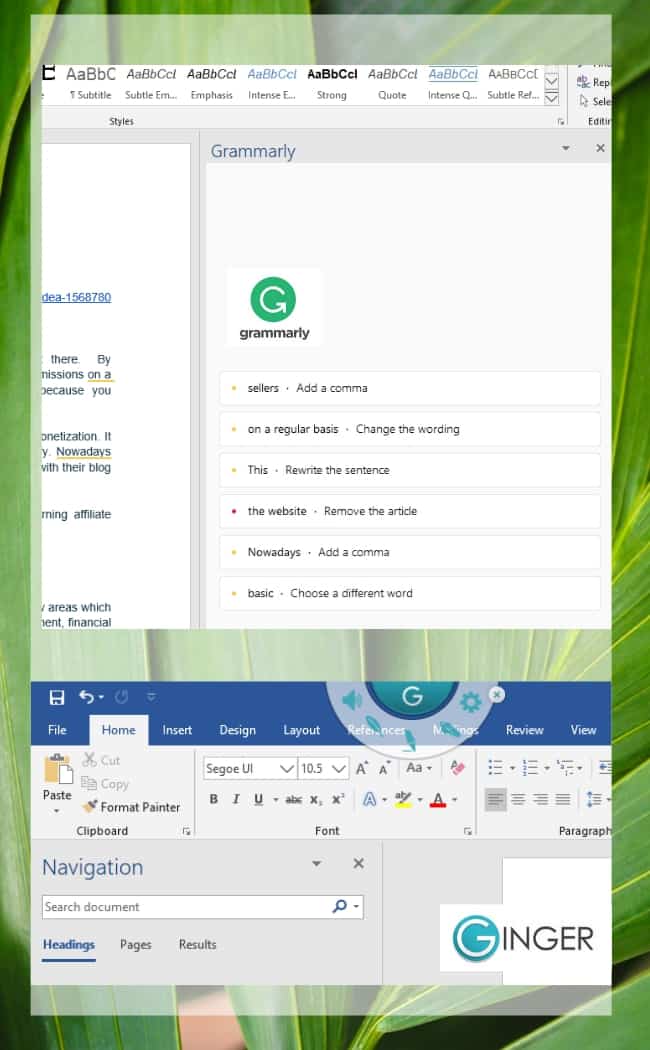The width and height of the screenshot is (650, 1050).
Task: Click the Redo icon in title bar
Action: tap(121, 696)
